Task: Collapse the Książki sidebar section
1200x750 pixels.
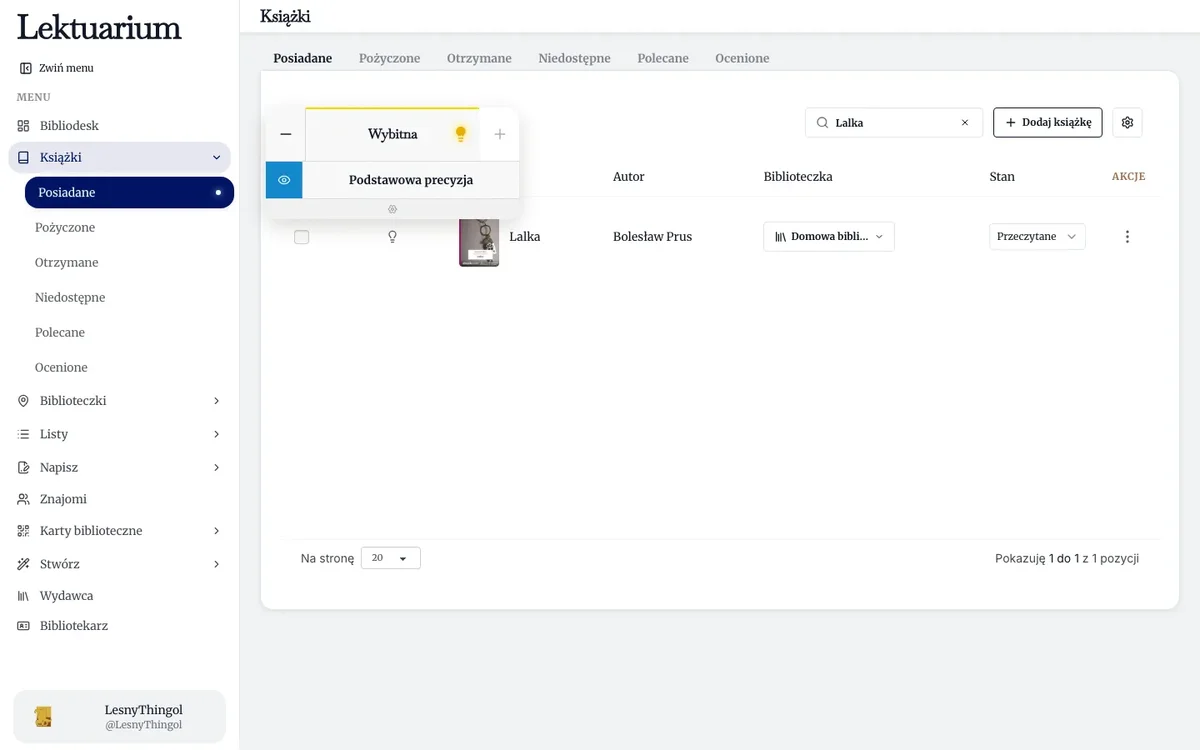Action: [216, 157]
